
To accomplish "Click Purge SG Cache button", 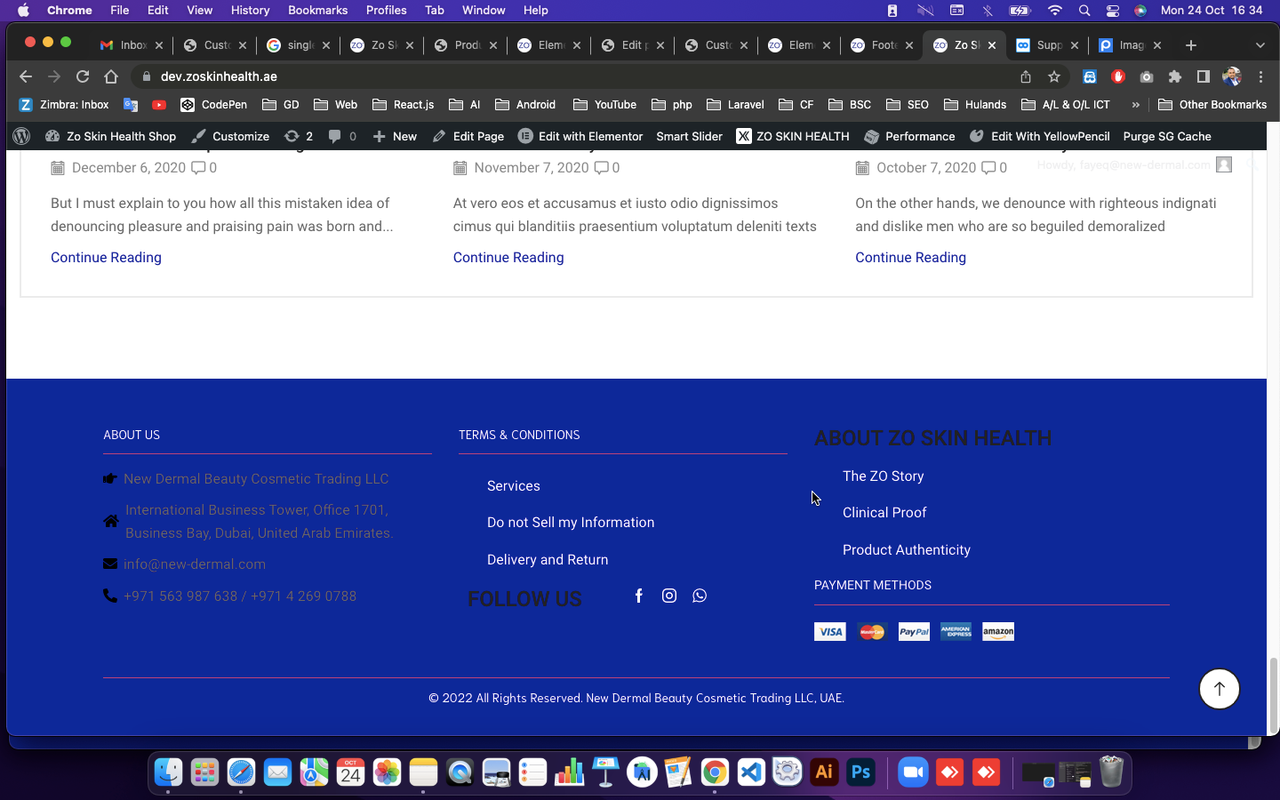I will click(x=1167, y=136).
